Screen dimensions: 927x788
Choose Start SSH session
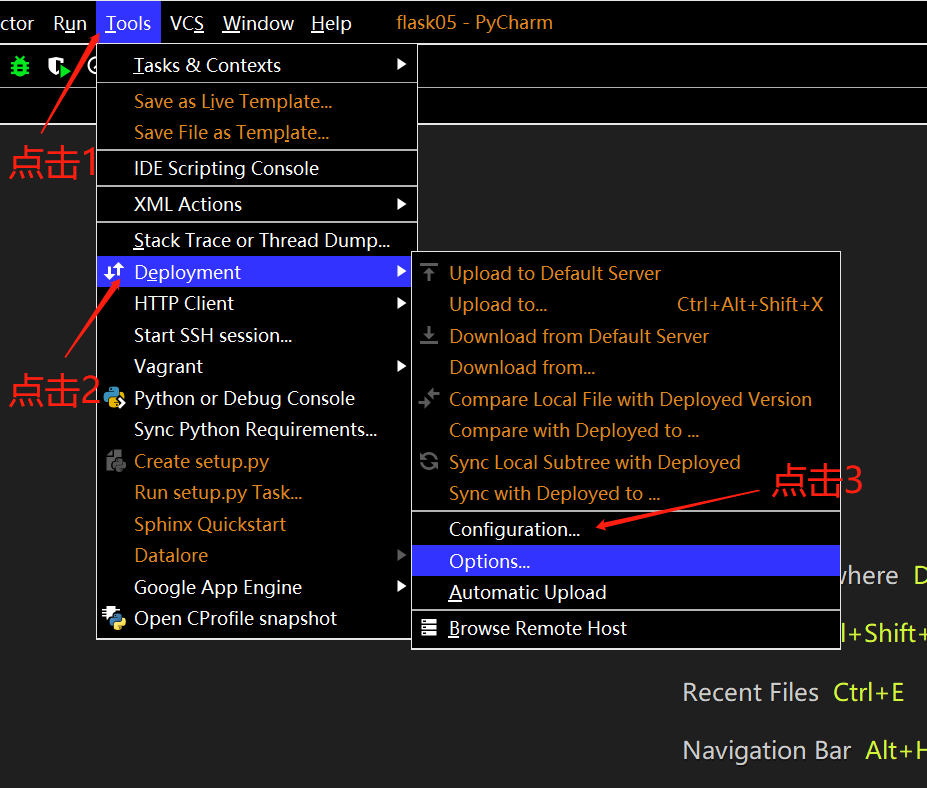[254, 335]
